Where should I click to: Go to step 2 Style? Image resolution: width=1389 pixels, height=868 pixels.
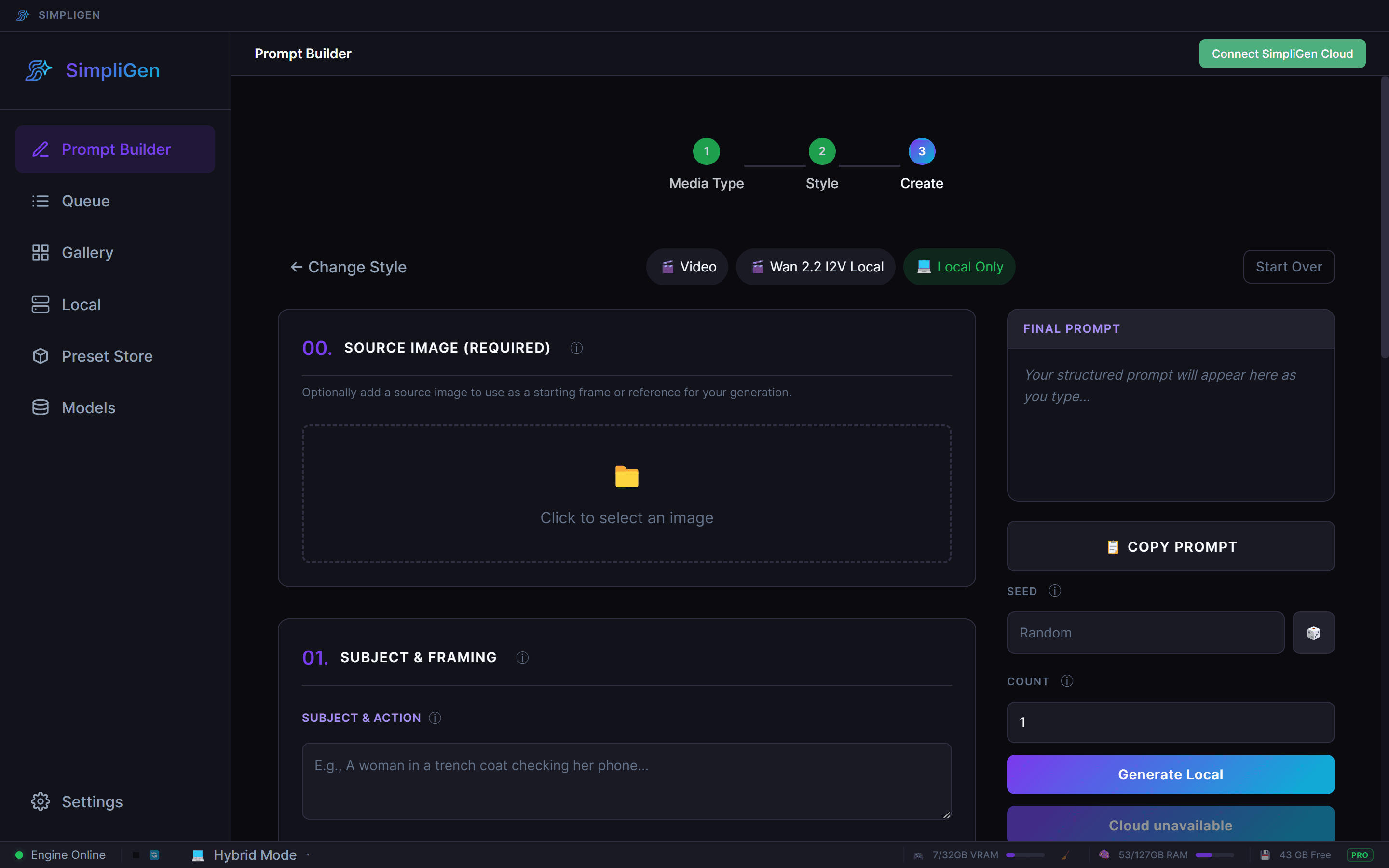pyautogui.click(x=821, y=164)
